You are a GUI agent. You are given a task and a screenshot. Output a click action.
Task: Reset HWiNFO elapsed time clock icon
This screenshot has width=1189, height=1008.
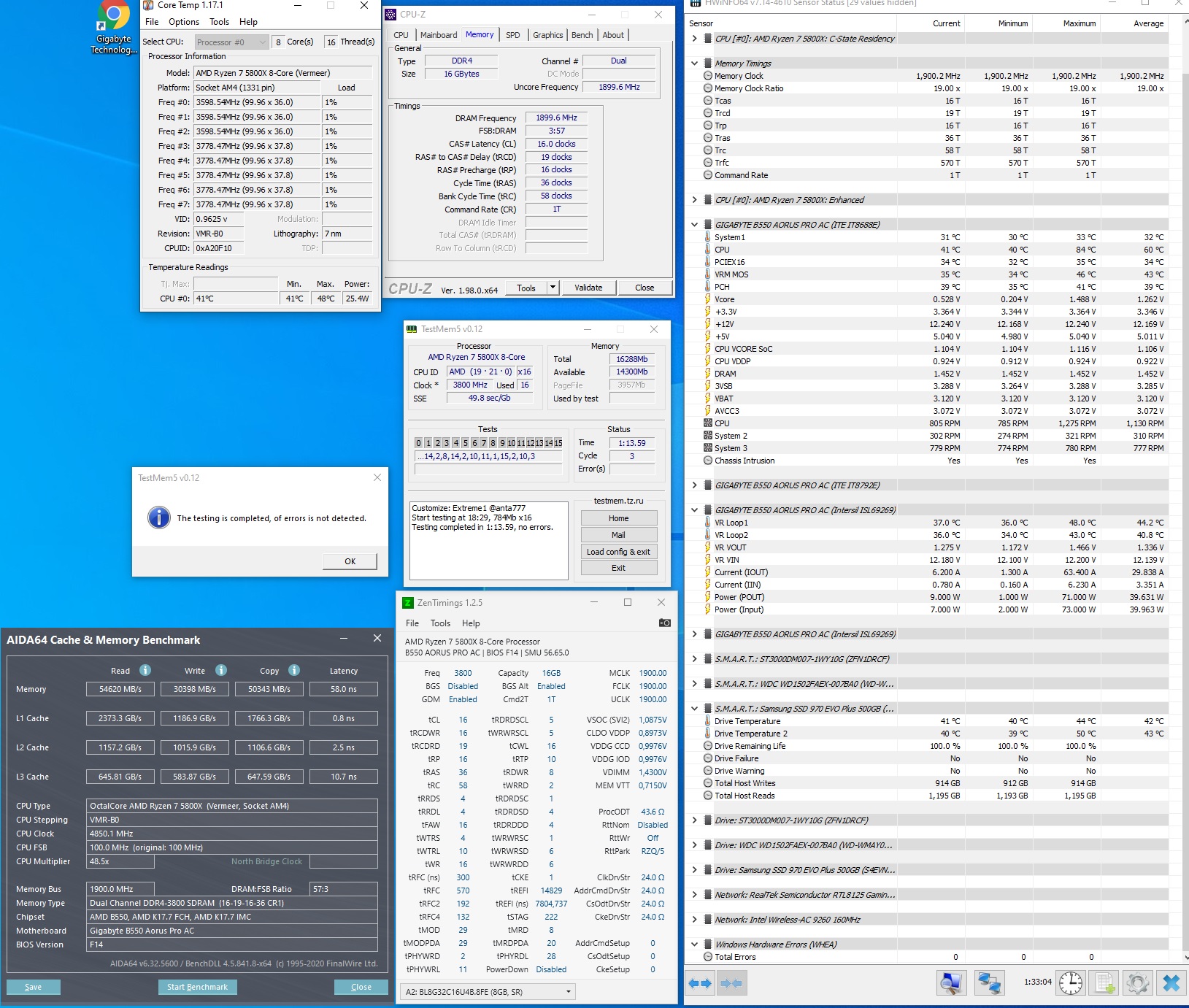[x=1071, y=983]
